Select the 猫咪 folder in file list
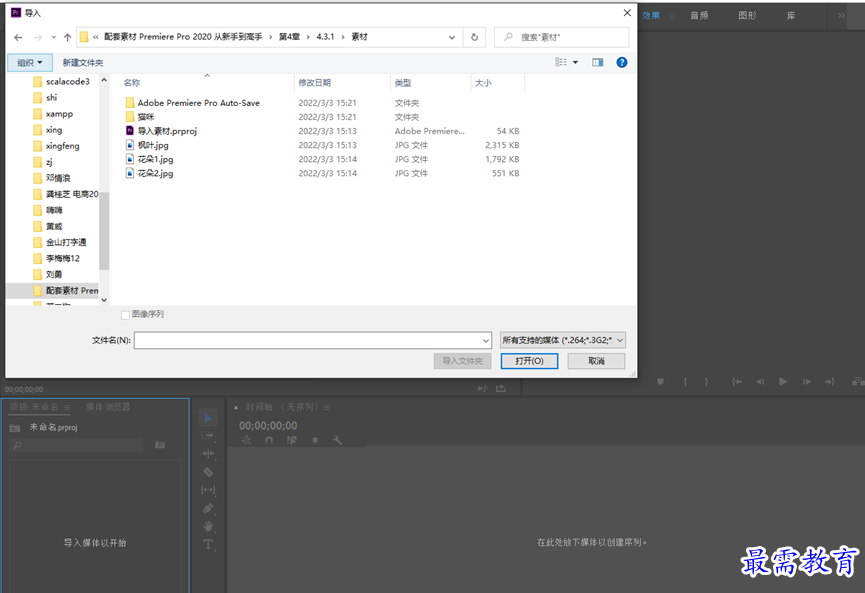 point(140,117)
